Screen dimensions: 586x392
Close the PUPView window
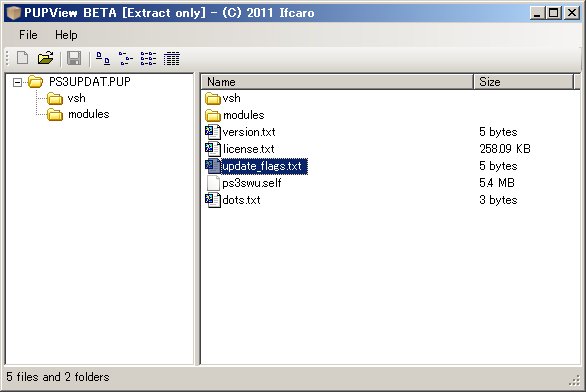pos(571,13)
